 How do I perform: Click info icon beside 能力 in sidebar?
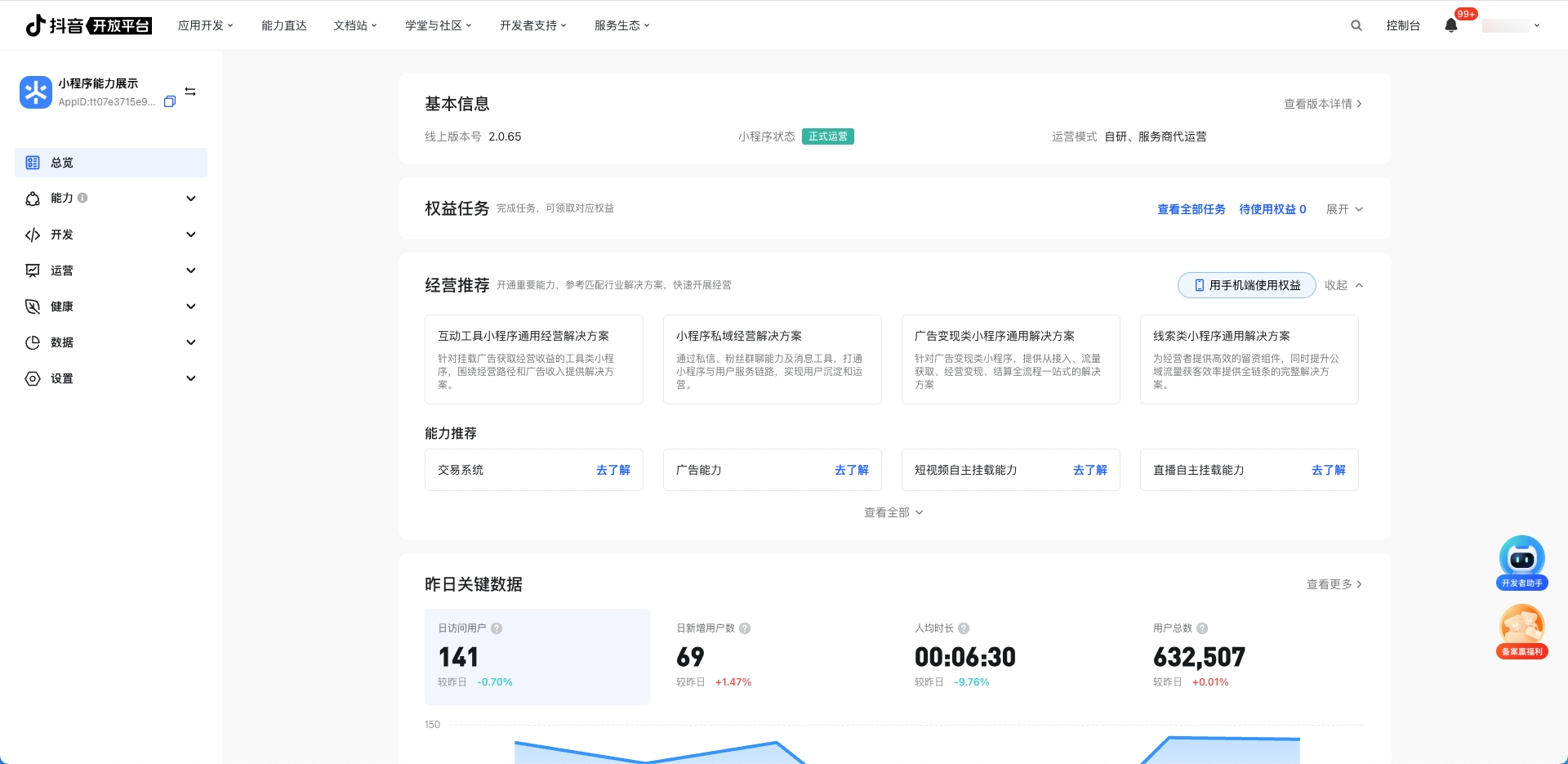click(x=82, y=198)
